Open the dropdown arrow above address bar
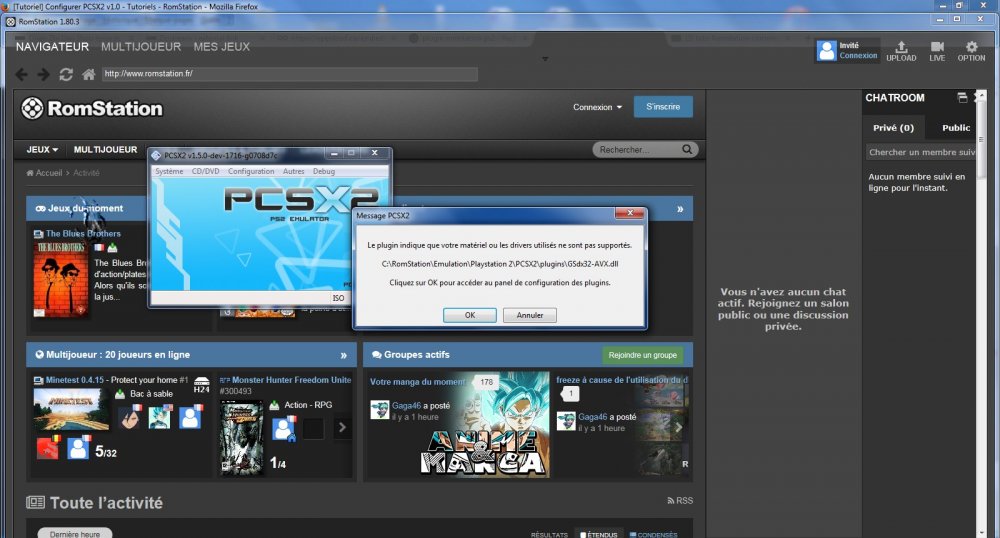Viewport: 1000px width, 538px height. pos(545,59)
